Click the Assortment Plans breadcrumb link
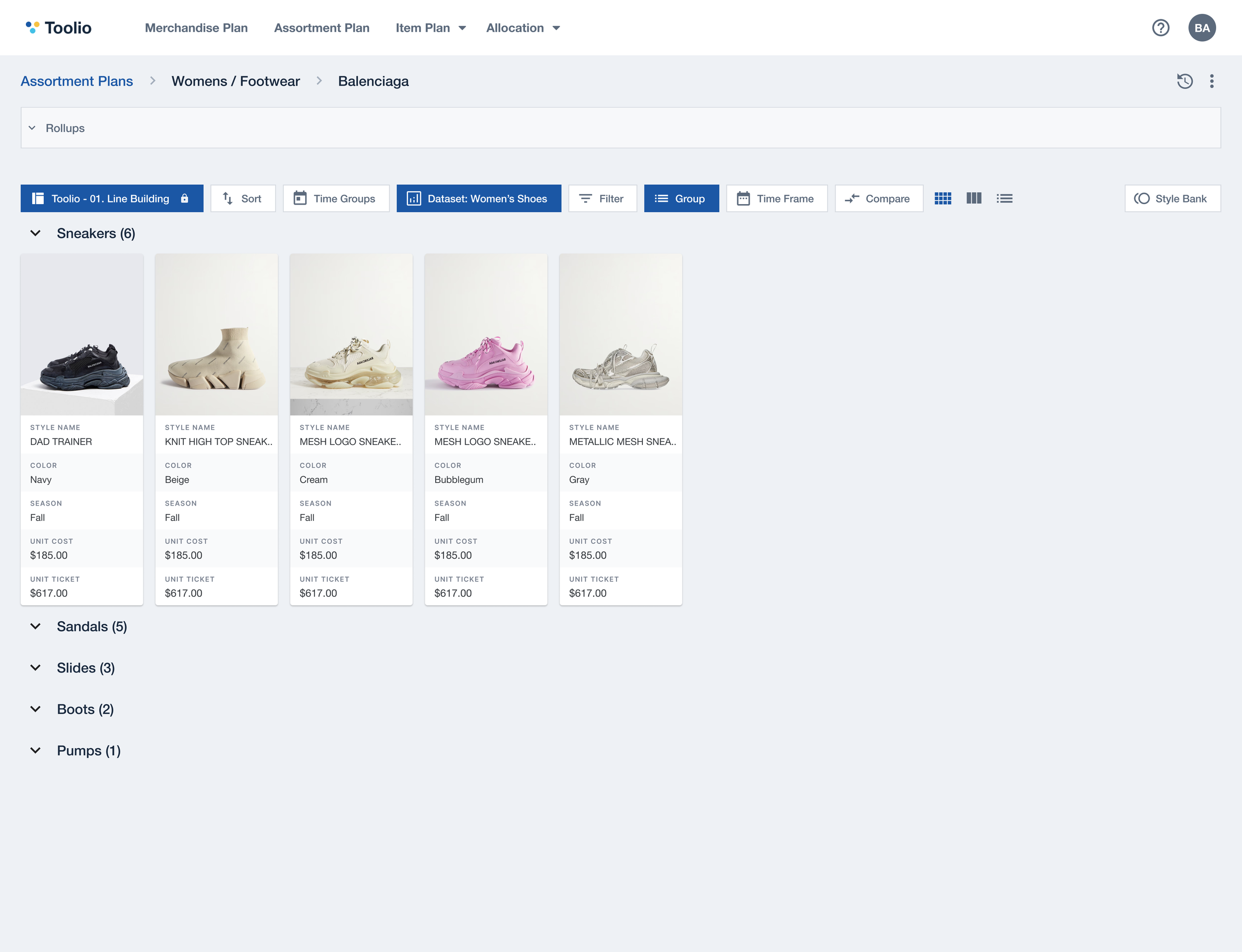This screenshot has height=952, width=1242. click(x=77, y=81)
